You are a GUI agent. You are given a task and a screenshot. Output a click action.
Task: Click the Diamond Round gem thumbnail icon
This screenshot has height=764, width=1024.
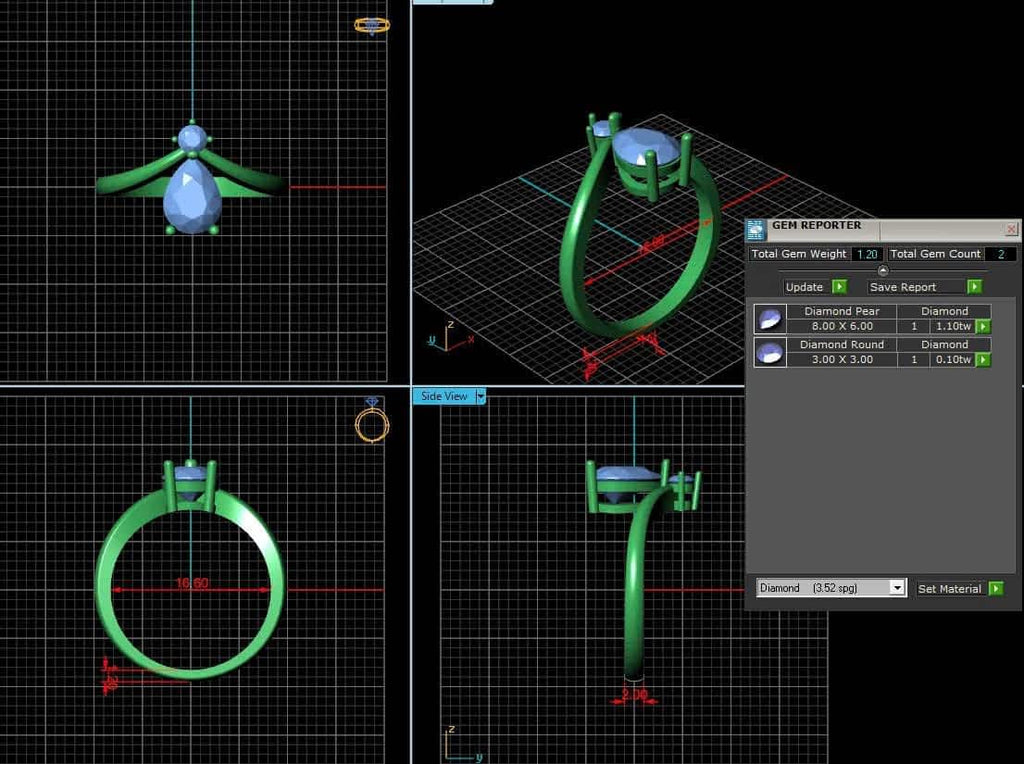pyautogui.click(x=770, y=352)
